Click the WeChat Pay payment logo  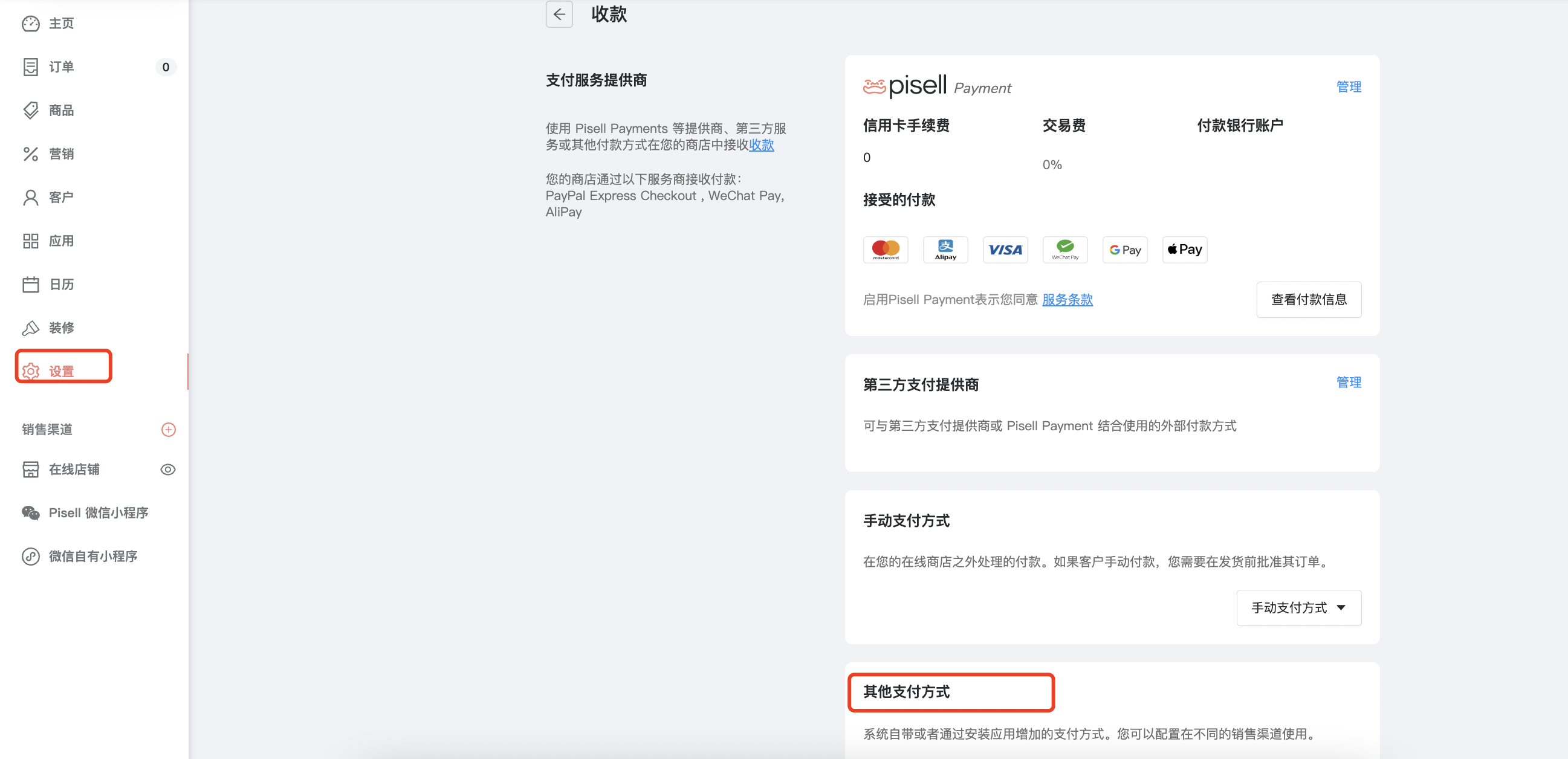coord(1064,250)
